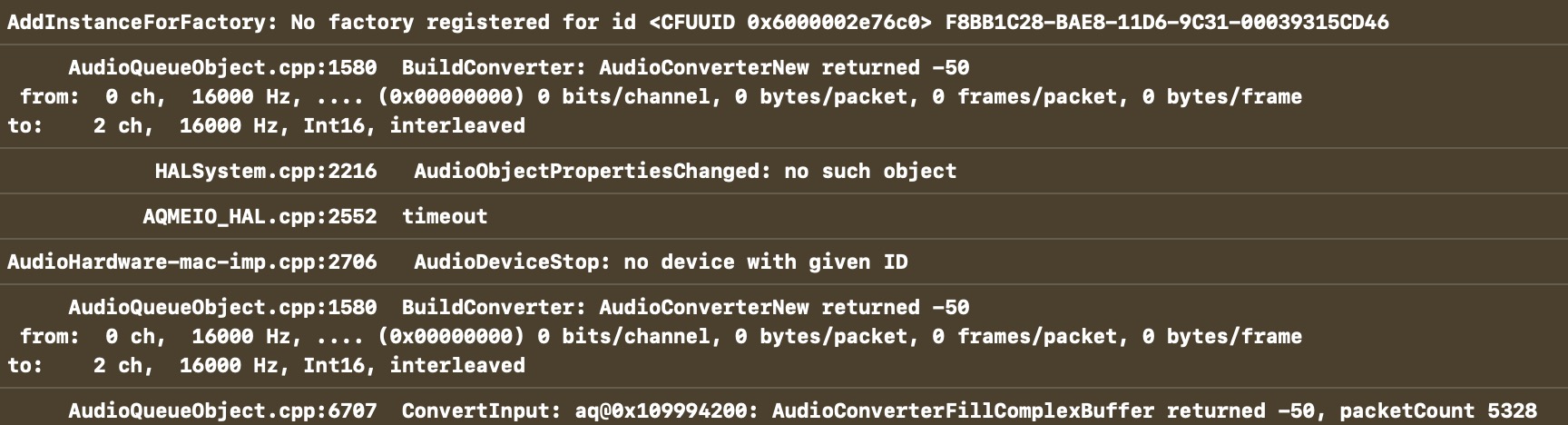
Task: Click the "no device with given ID" message
Action: click(765, 262)
